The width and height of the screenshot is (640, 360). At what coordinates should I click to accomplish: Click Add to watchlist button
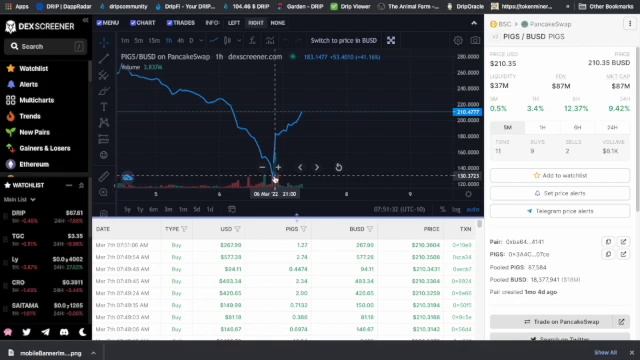pos(560,176)
